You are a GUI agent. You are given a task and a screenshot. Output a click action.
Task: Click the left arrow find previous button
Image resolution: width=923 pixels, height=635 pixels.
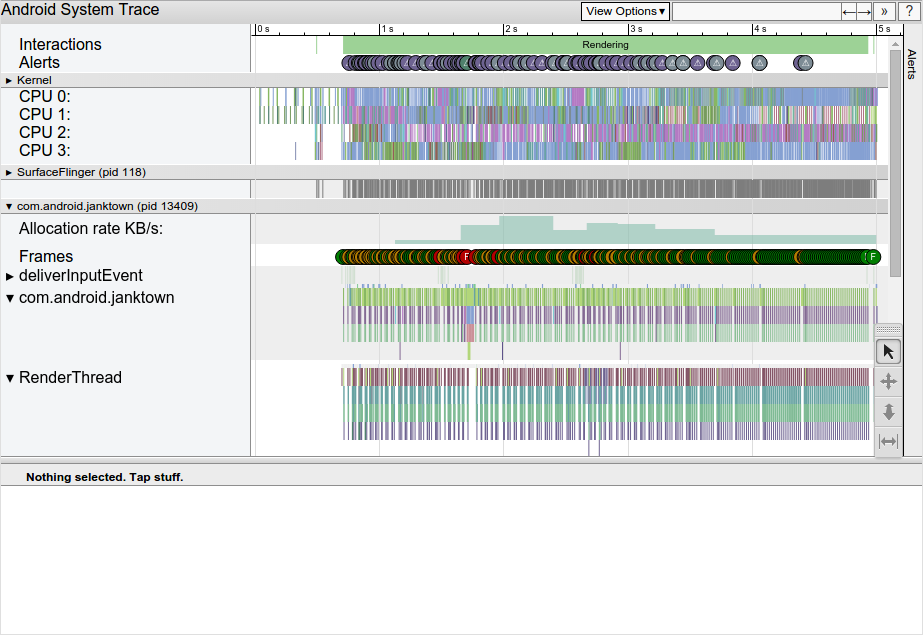pos(849,11)
